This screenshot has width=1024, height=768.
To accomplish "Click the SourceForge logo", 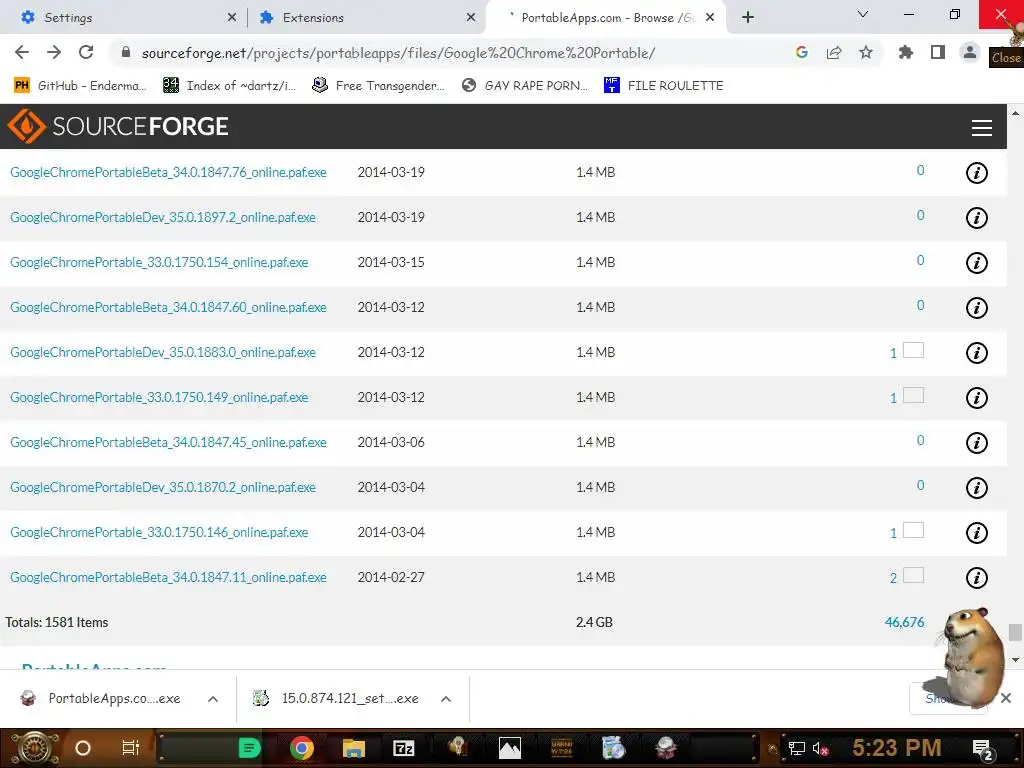I will click(118, 126).
